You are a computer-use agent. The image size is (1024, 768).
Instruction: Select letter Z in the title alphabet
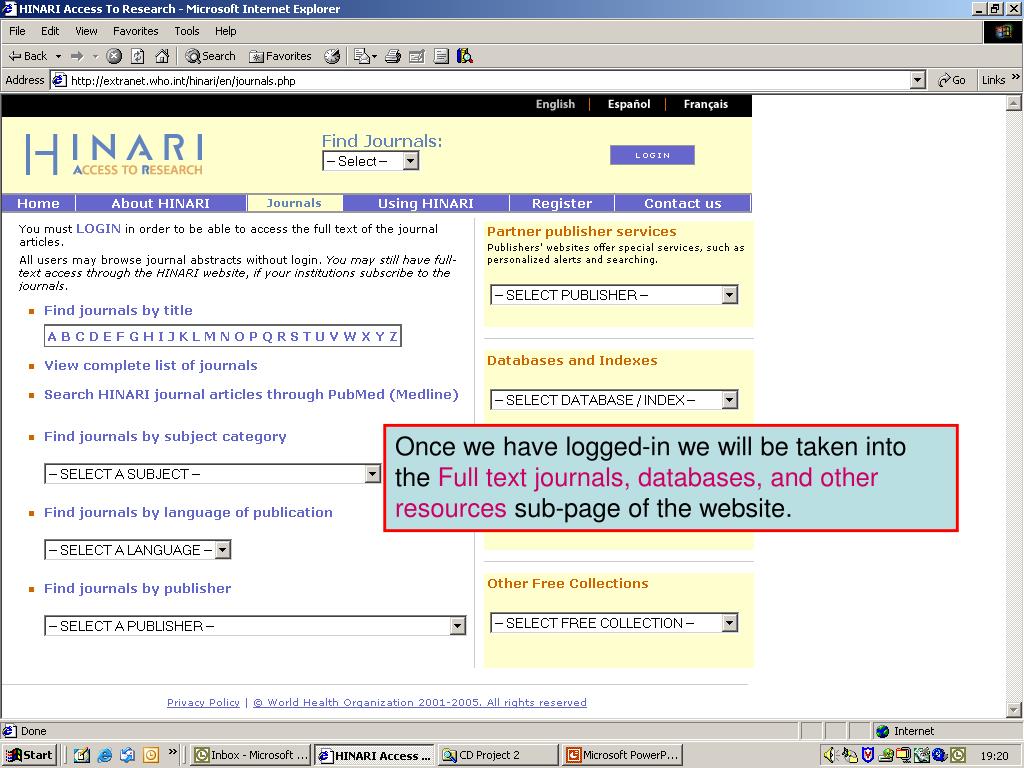click(393, 337)
